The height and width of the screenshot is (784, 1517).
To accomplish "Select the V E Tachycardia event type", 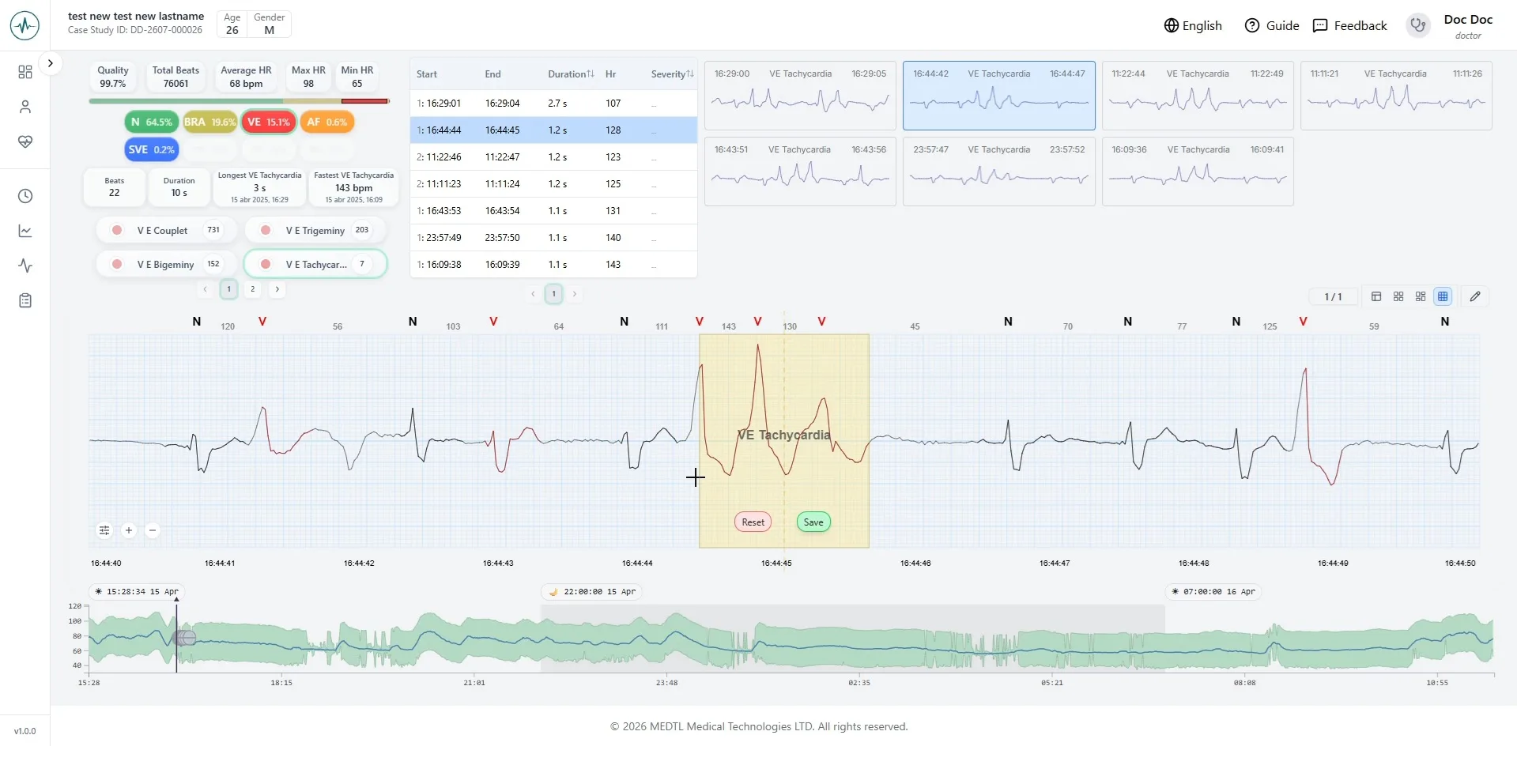I will (x=315, y=264).
